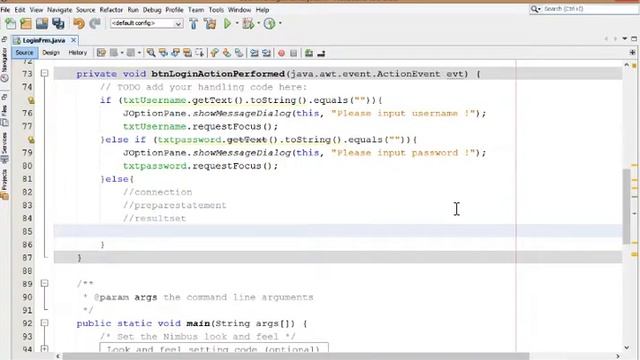Open the Projects side panel
Screen dimensions: 640x360
(x=4, y=184)
